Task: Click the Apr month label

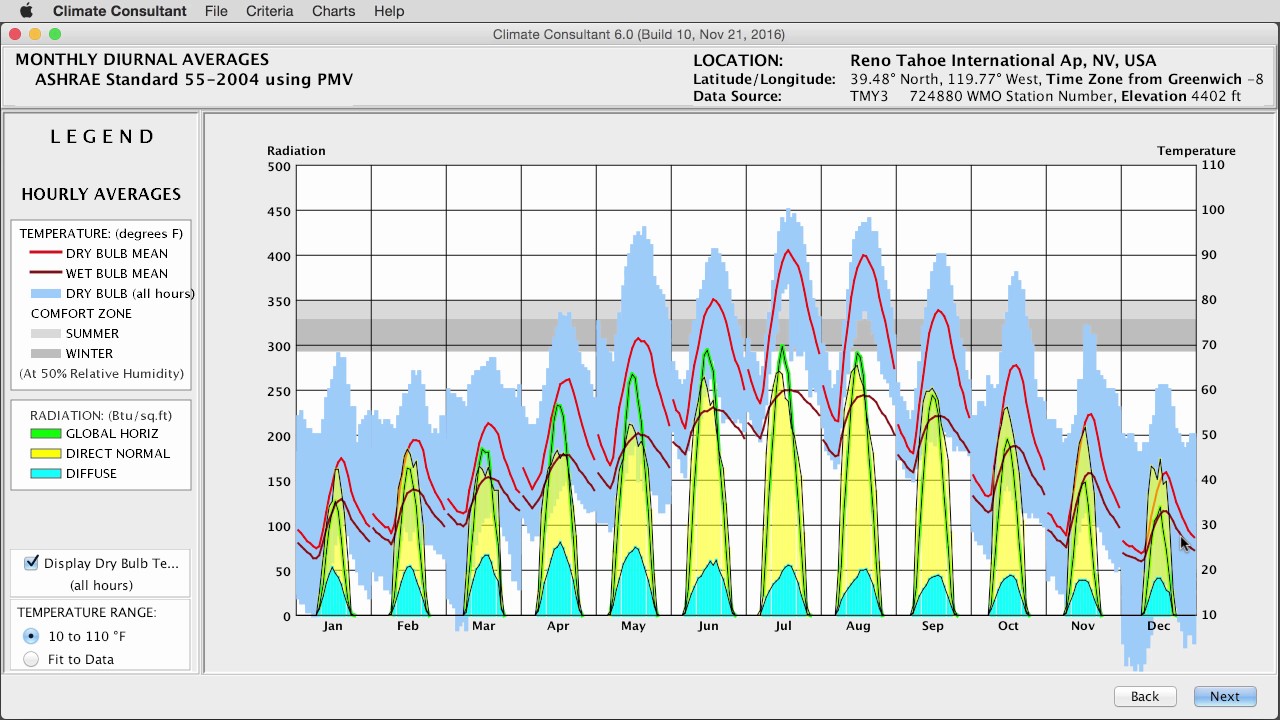Action: click(x=558, y=626)
